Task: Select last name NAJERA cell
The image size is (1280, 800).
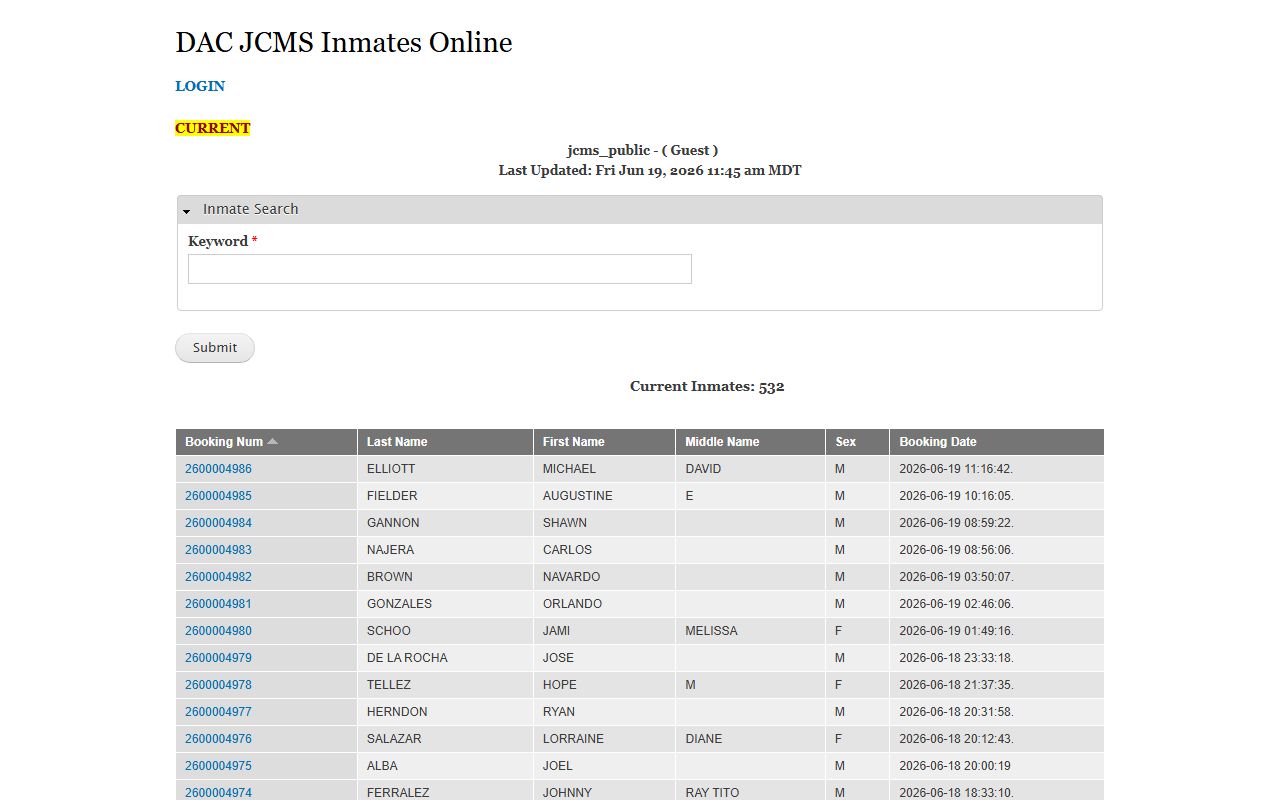Action: pos(445,550)
